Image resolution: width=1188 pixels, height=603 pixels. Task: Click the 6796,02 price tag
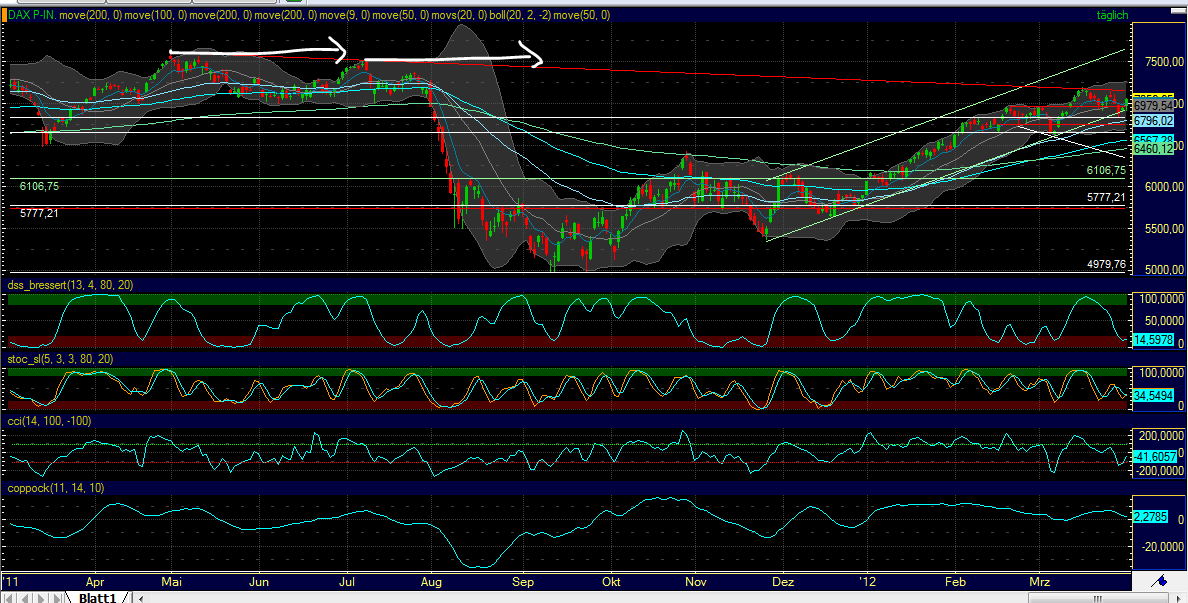pos(1153,120)
